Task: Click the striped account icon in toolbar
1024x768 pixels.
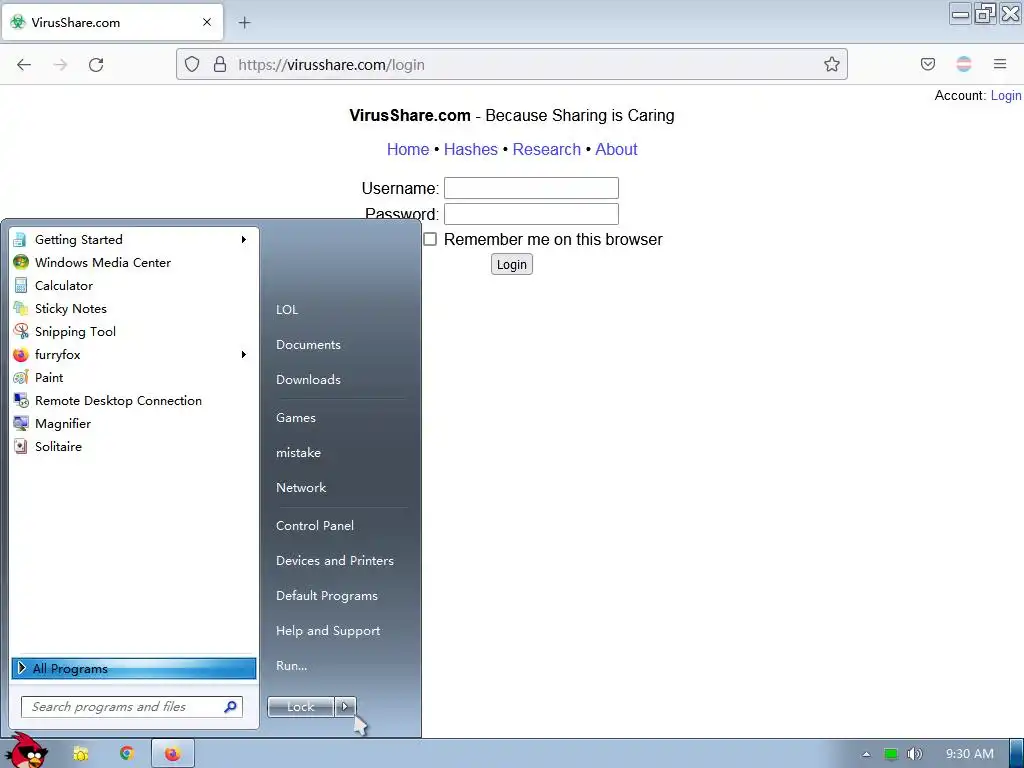Action: (x=963, y=64)
